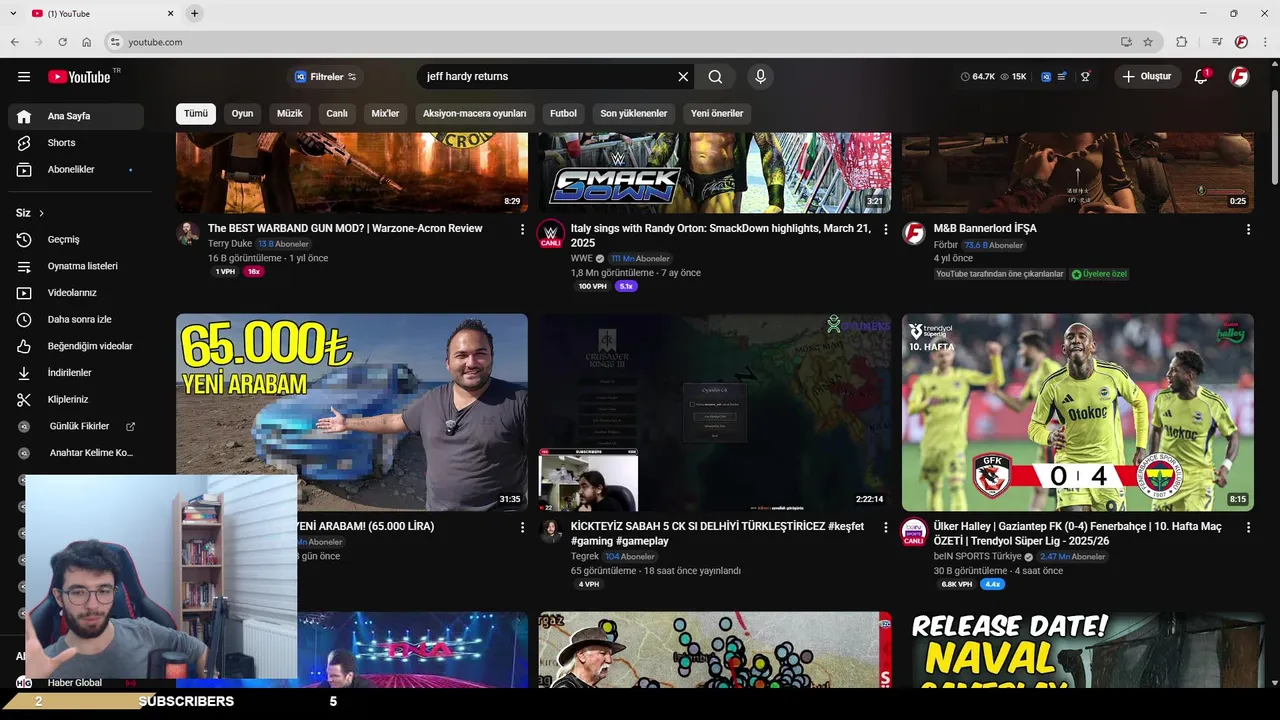Viewport: 1280px width, 720px height.
Task: Reload the page in browser
Action: click(62, 42)
